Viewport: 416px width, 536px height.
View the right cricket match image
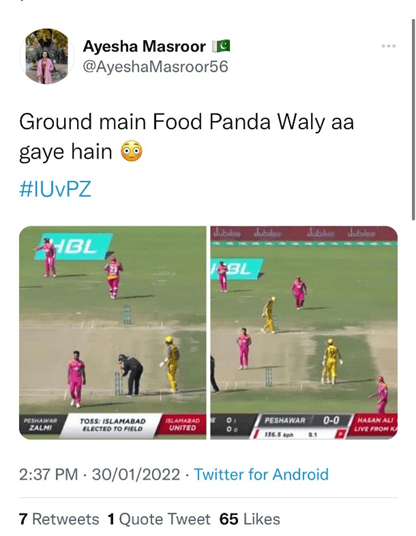304,332
